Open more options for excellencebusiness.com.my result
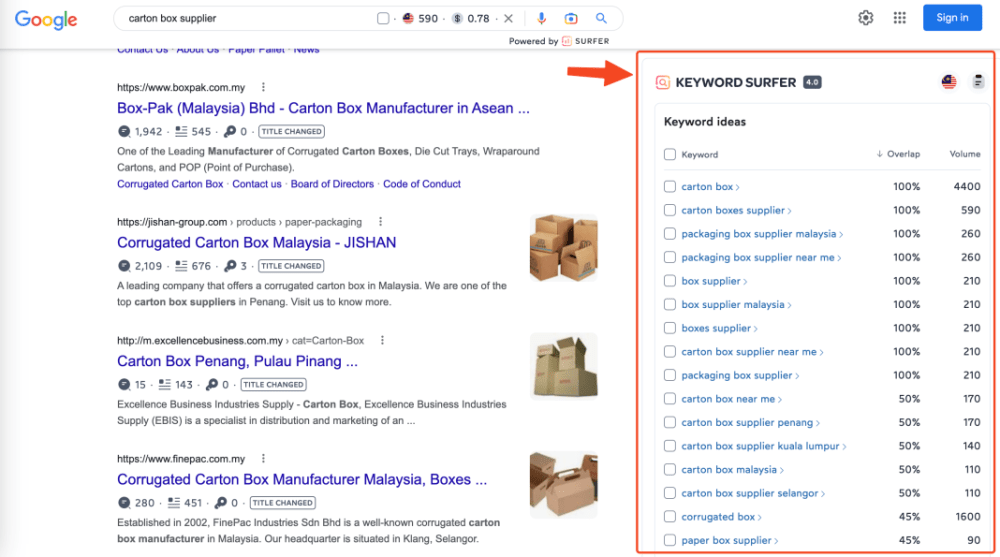The height and width of the screenshot is (557, 1000). coord(382,340)
